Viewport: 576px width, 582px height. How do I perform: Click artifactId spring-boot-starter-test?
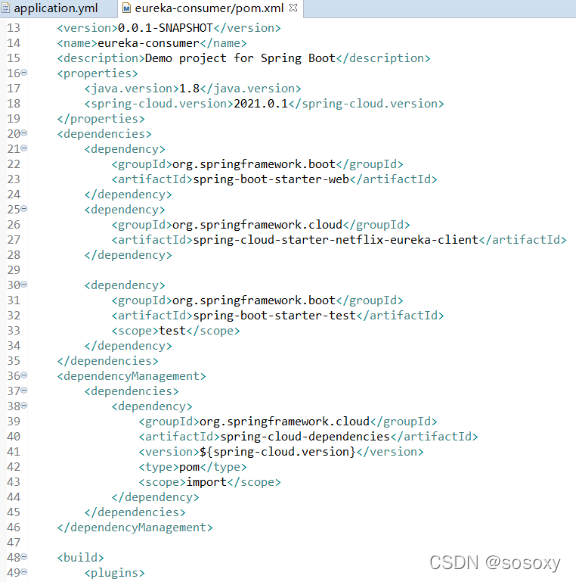pyautogui.click(x=274, y=316)
